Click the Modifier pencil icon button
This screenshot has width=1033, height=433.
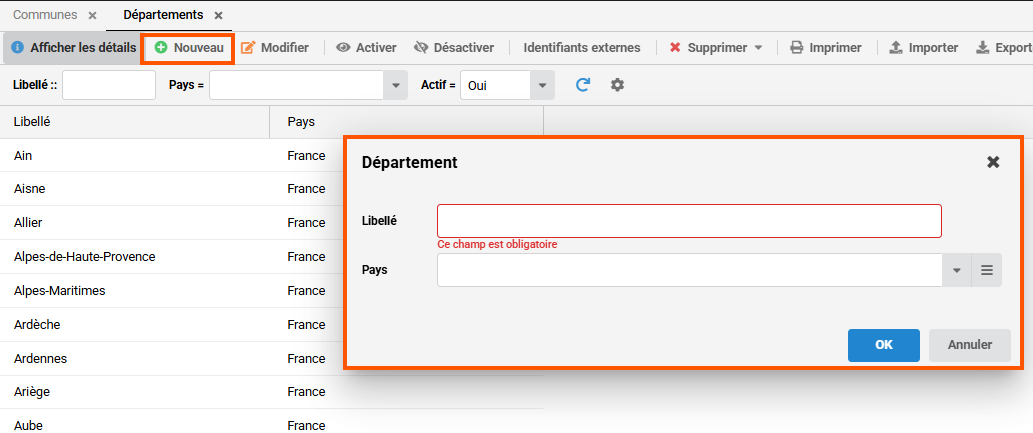(x=275, y=48)
